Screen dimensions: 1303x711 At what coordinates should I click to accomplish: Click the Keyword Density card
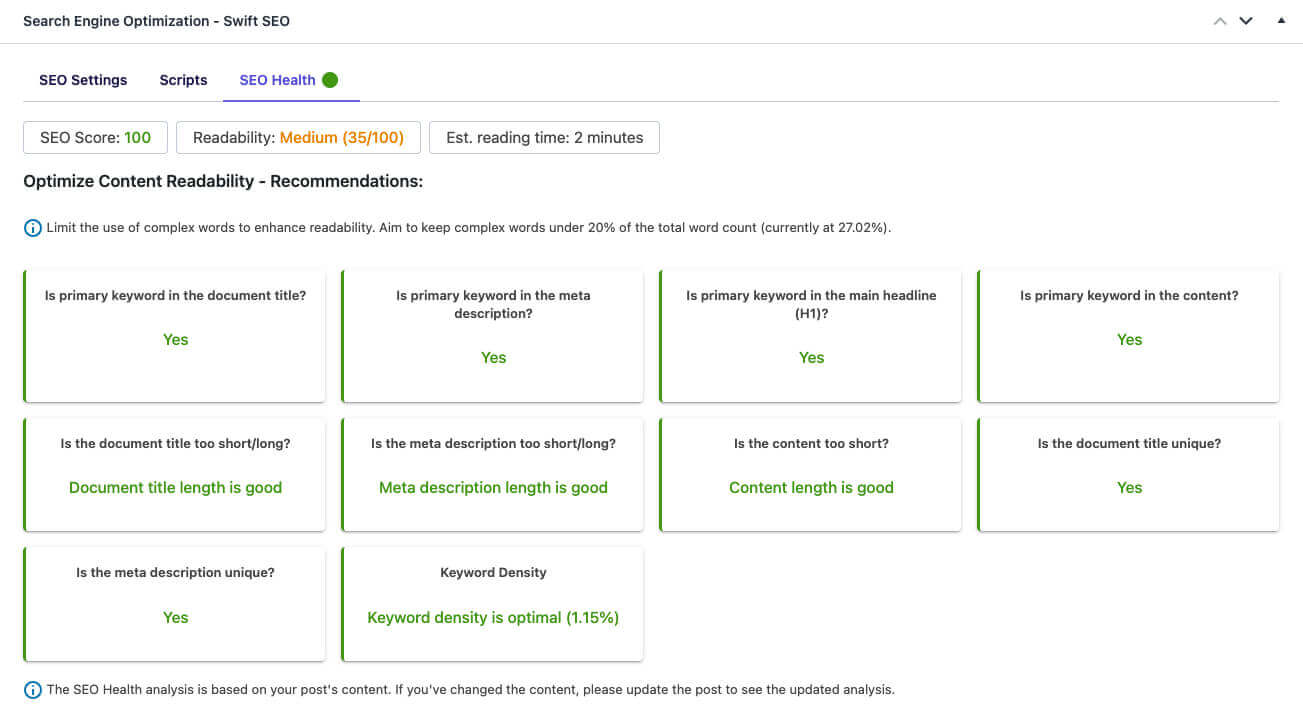[x=493, y=604]
